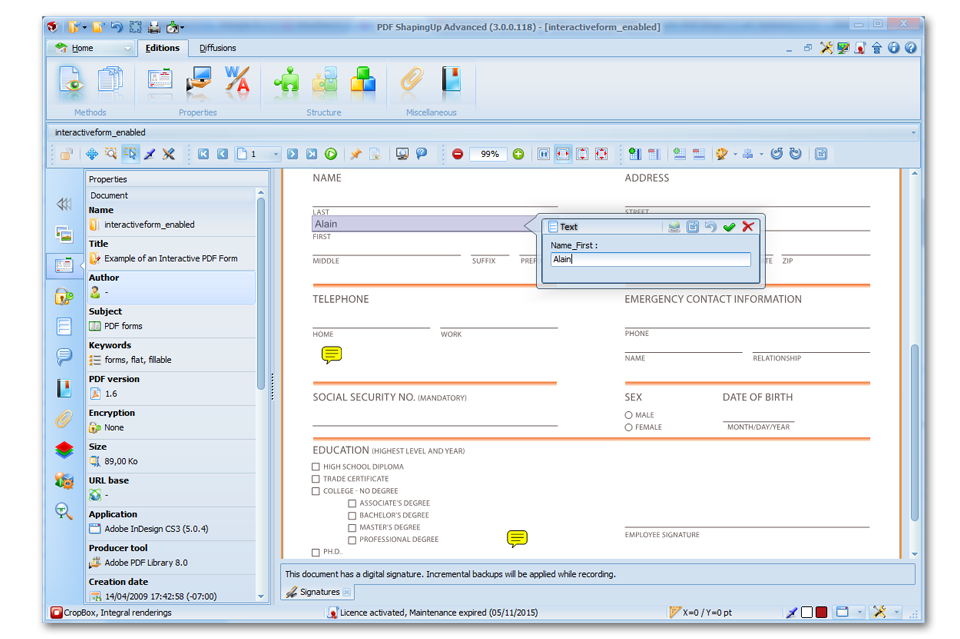The width and height of the screenshot is (960, 639).
Task: Check BACHELOR'S DEGREE box
Action: 352,515
